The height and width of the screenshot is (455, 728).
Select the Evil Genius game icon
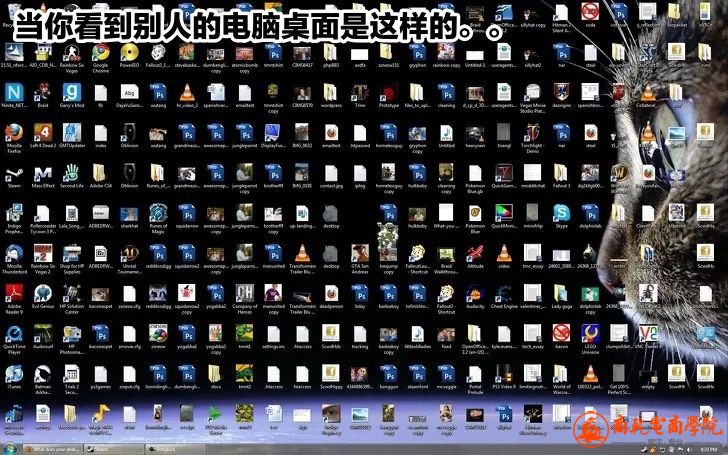coord(43,295)
